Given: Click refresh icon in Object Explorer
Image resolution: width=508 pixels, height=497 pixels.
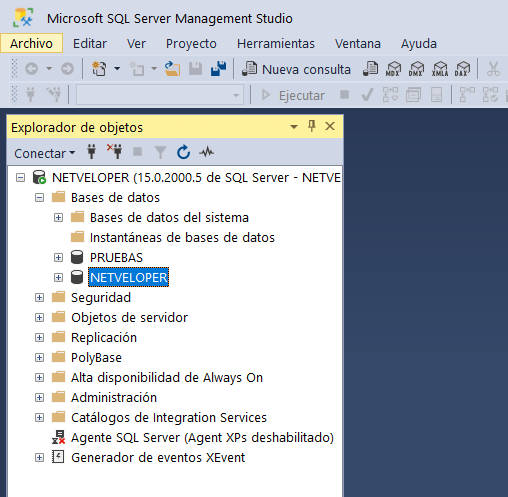Looking at the screenshot, I should [x=183, y=152].
